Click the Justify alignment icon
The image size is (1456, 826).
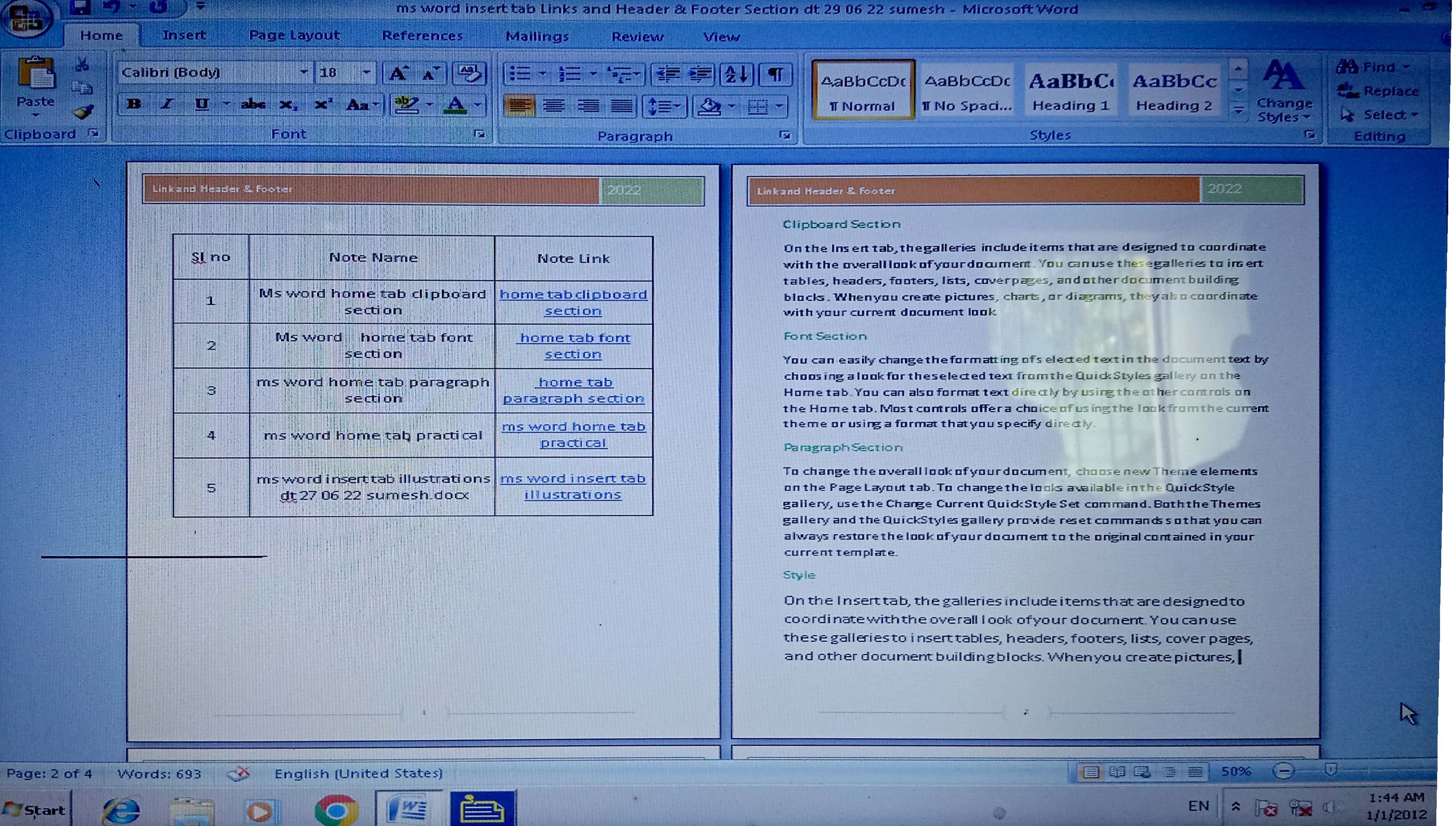(x=622, y=106)
